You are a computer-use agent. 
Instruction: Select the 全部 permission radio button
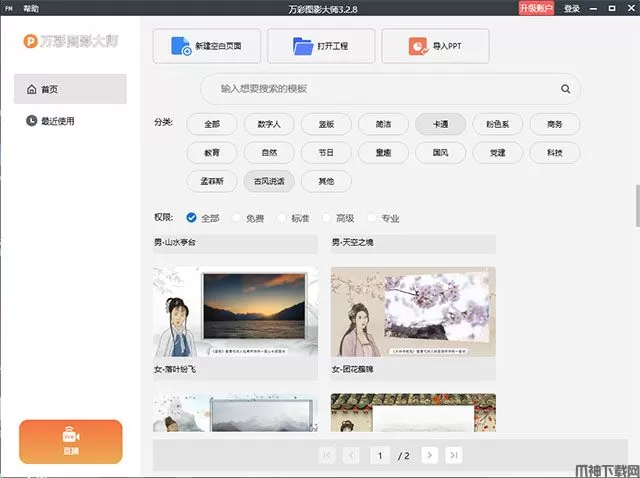coord(191,218)
